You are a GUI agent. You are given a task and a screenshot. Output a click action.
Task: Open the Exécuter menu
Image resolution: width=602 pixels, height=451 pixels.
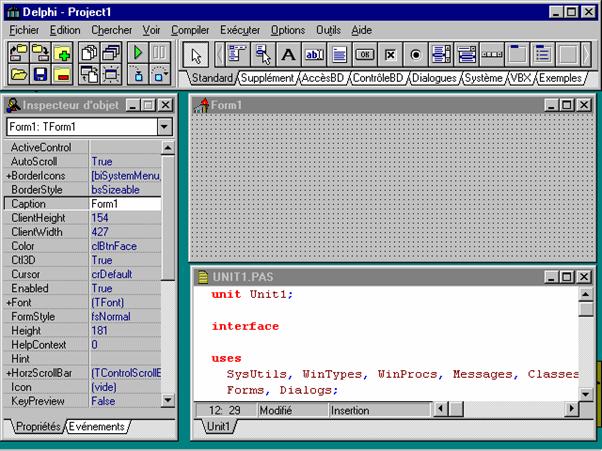pyautogui.click(x=240, y=30)
